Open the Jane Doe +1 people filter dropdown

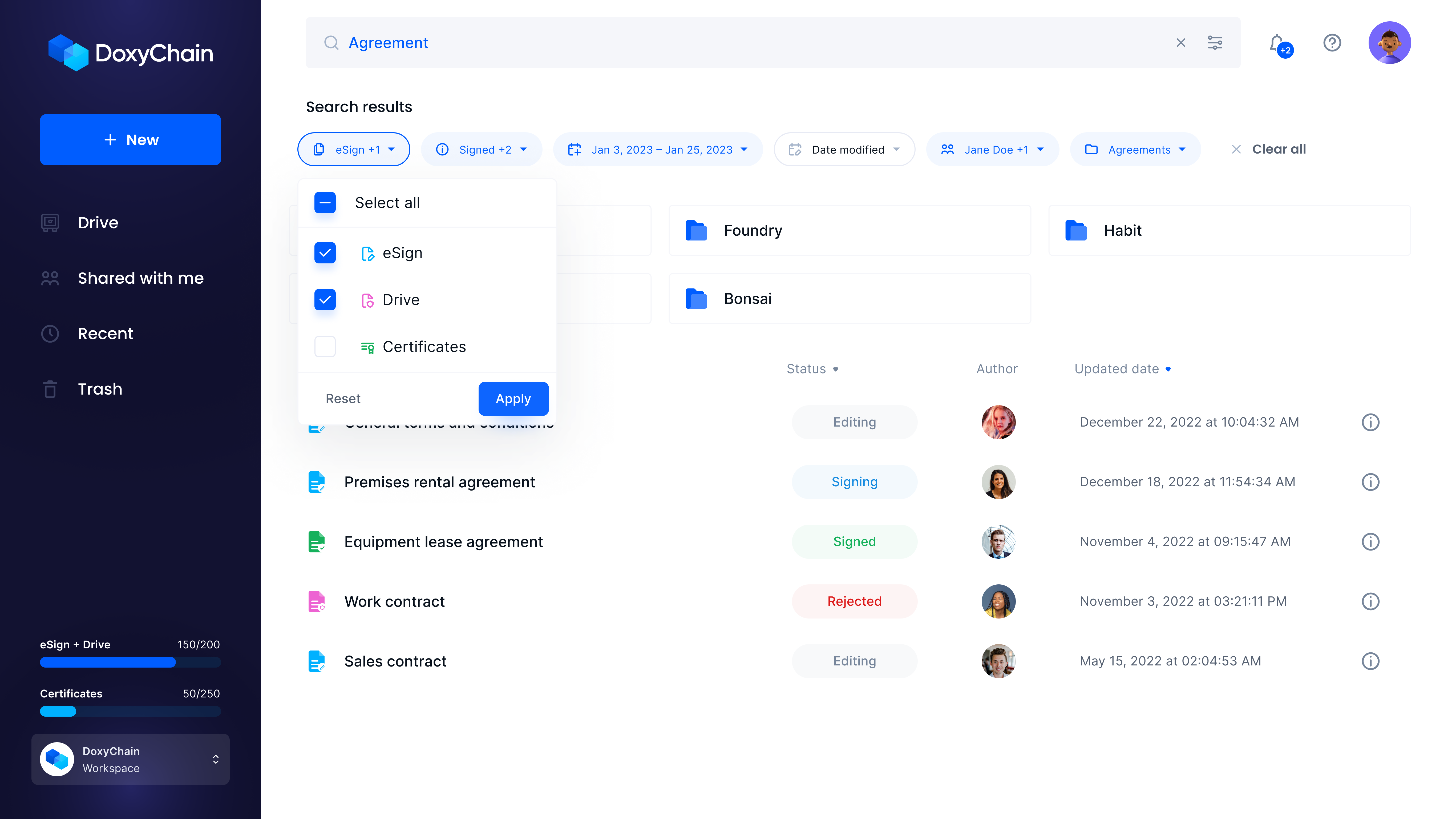click(992, 149)
